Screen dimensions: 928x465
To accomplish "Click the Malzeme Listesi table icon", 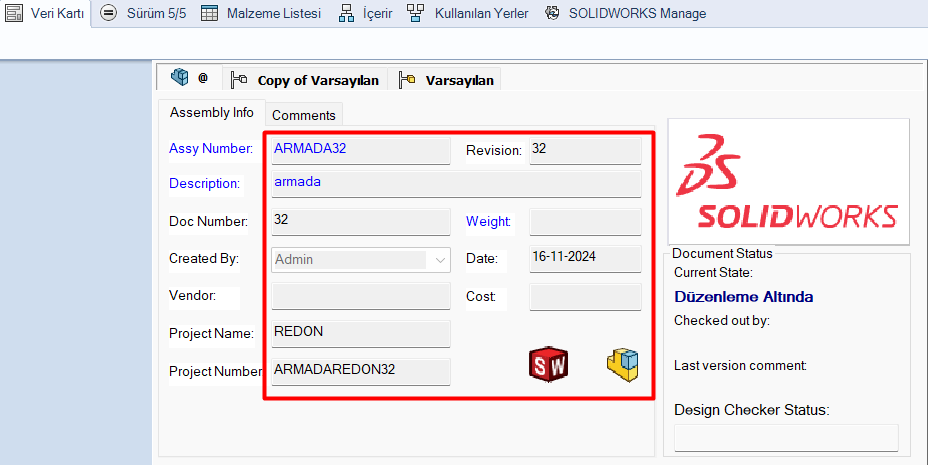I will [210, 13].
